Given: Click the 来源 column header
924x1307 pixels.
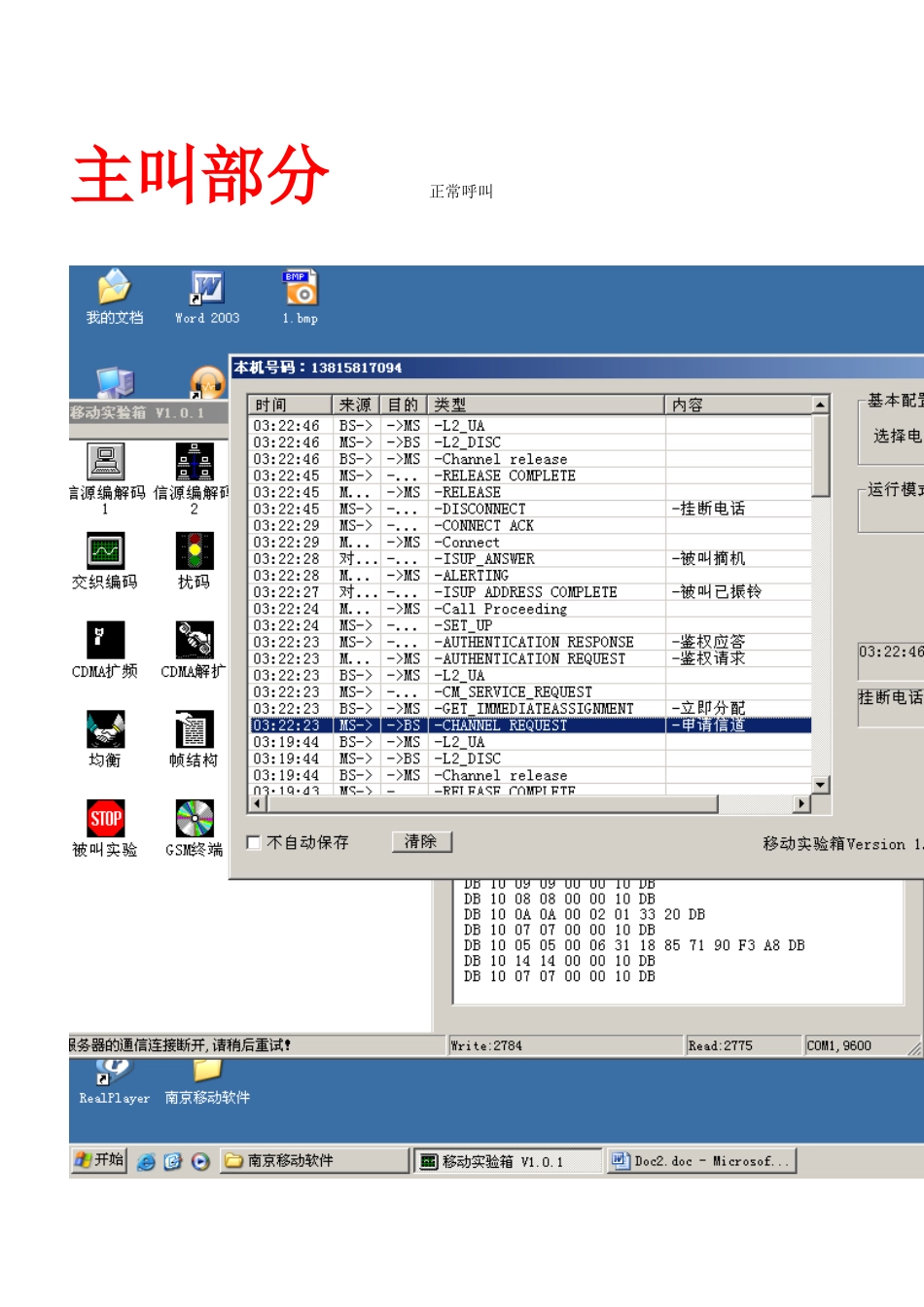Looking at the screenshot, I should point(356,405).
